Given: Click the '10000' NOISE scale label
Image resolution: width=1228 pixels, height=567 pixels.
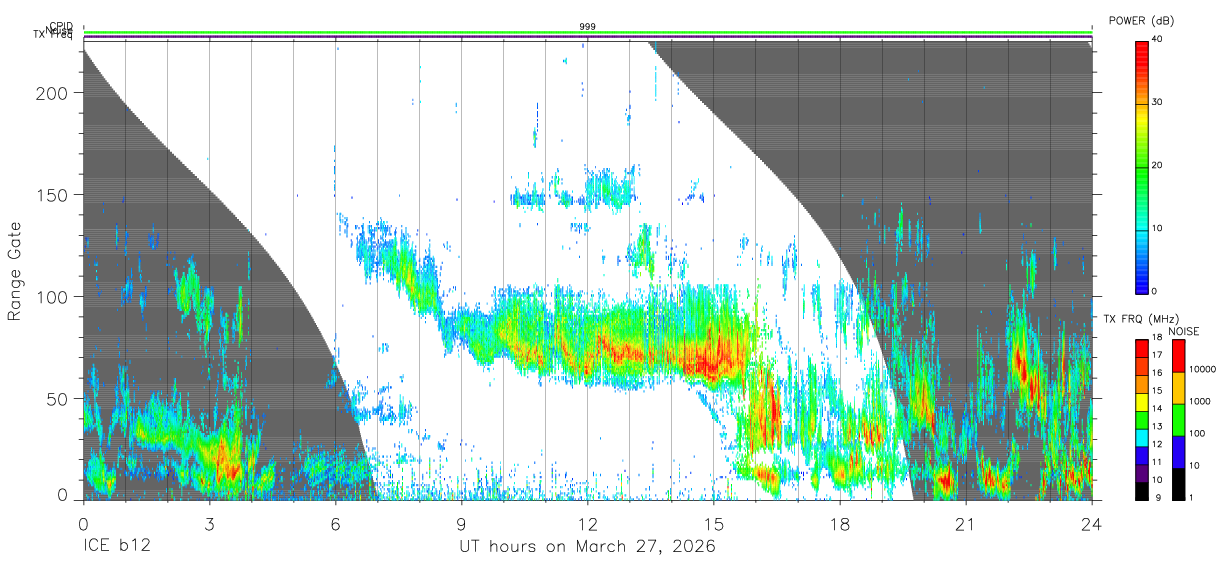Looking at the screenshot, I should [x=1203, y=369].
